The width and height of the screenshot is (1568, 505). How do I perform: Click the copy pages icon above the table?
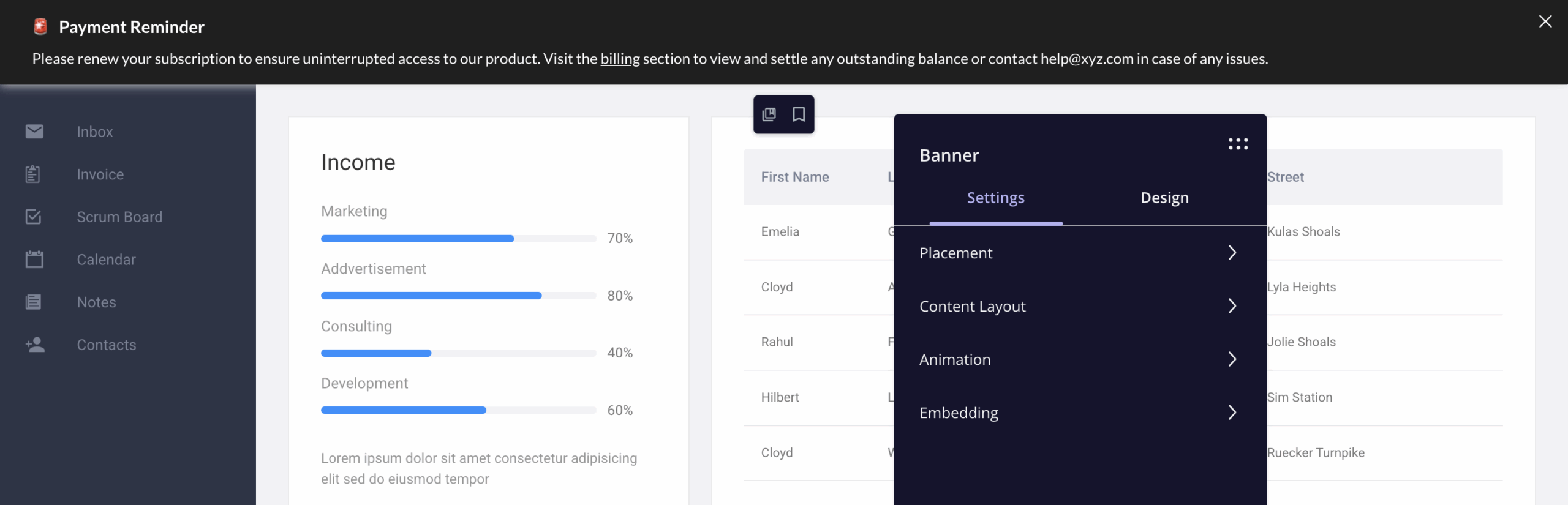click(769, 114)
